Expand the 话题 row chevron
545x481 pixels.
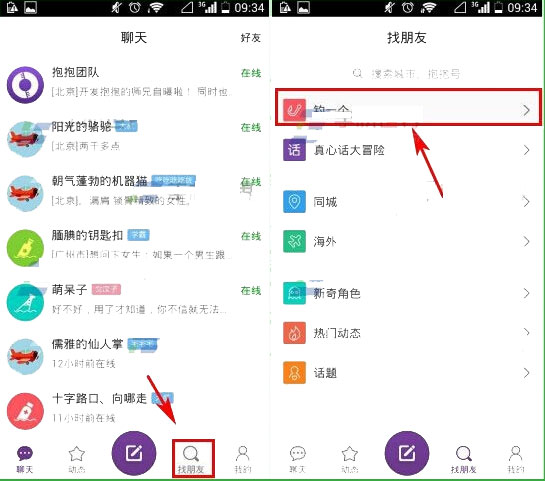click(527, 373)
